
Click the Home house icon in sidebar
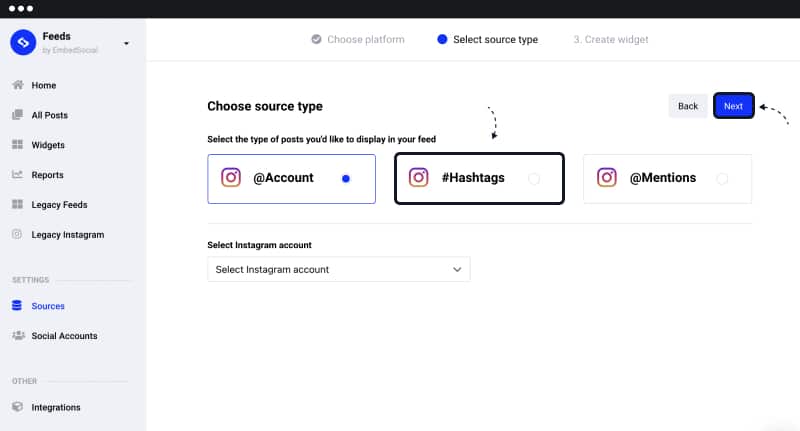pos(18,85)
